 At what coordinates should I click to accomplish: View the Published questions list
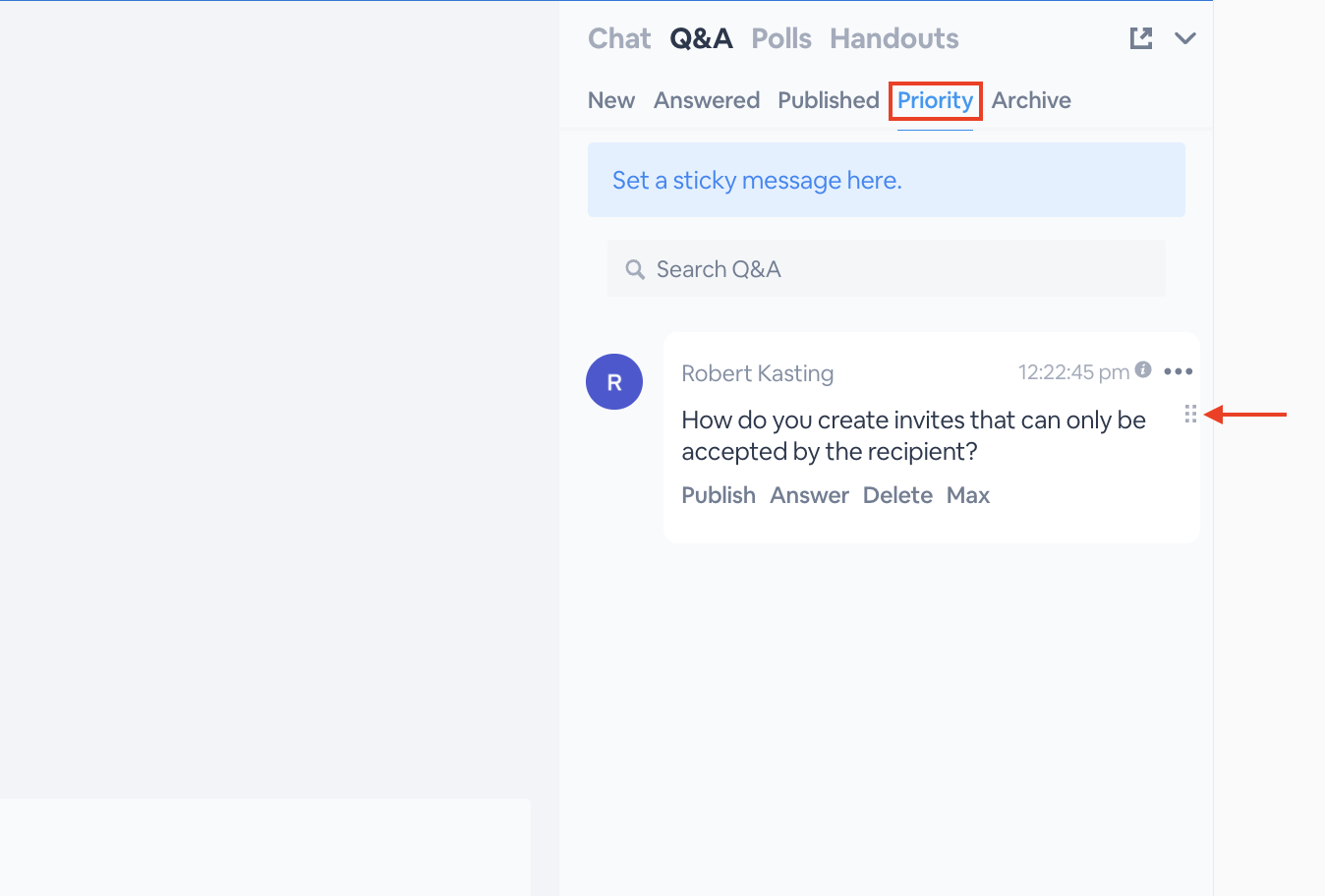click(829, 100)
